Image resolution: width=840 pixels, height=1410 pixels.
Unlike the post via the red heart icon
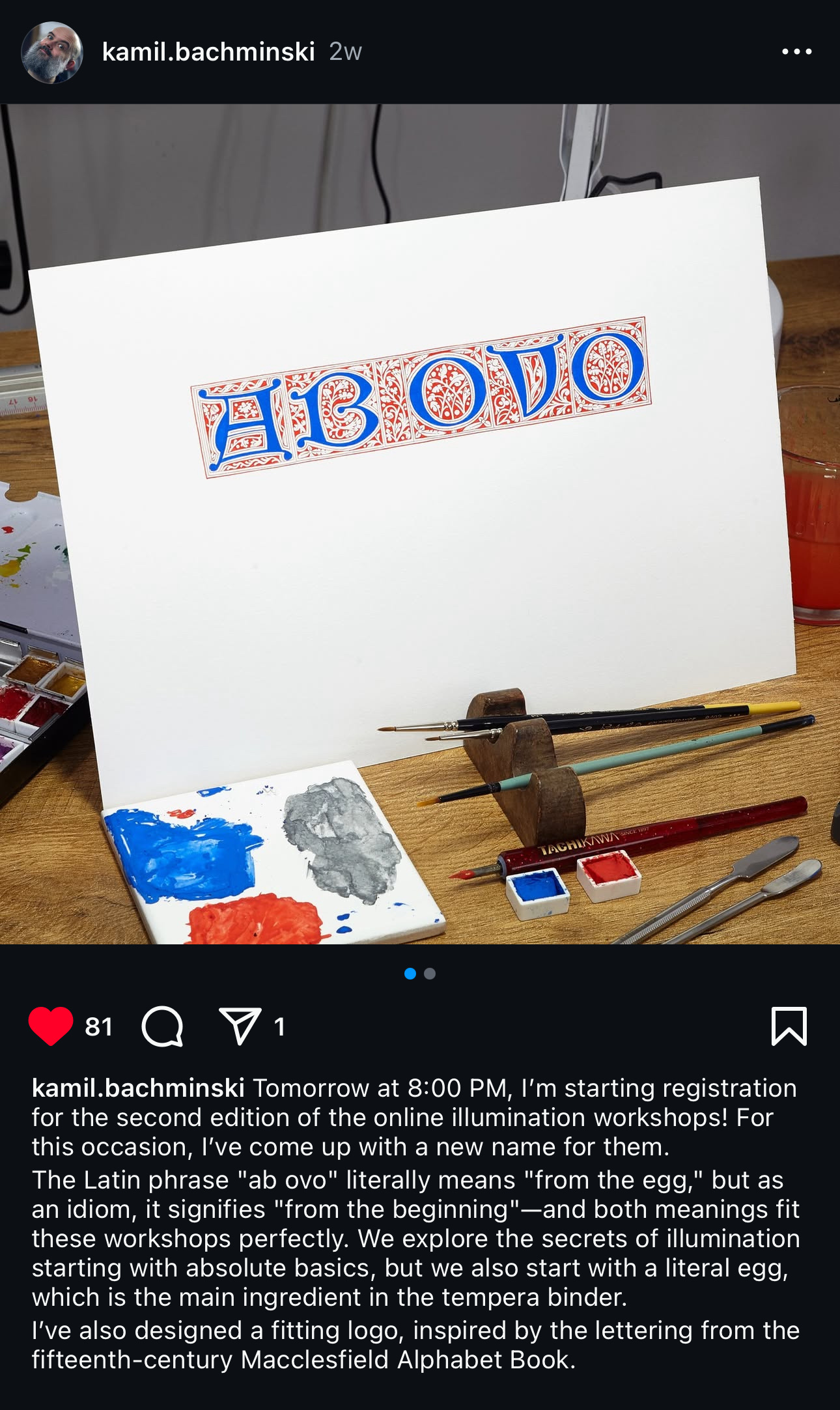(51, 1026)
